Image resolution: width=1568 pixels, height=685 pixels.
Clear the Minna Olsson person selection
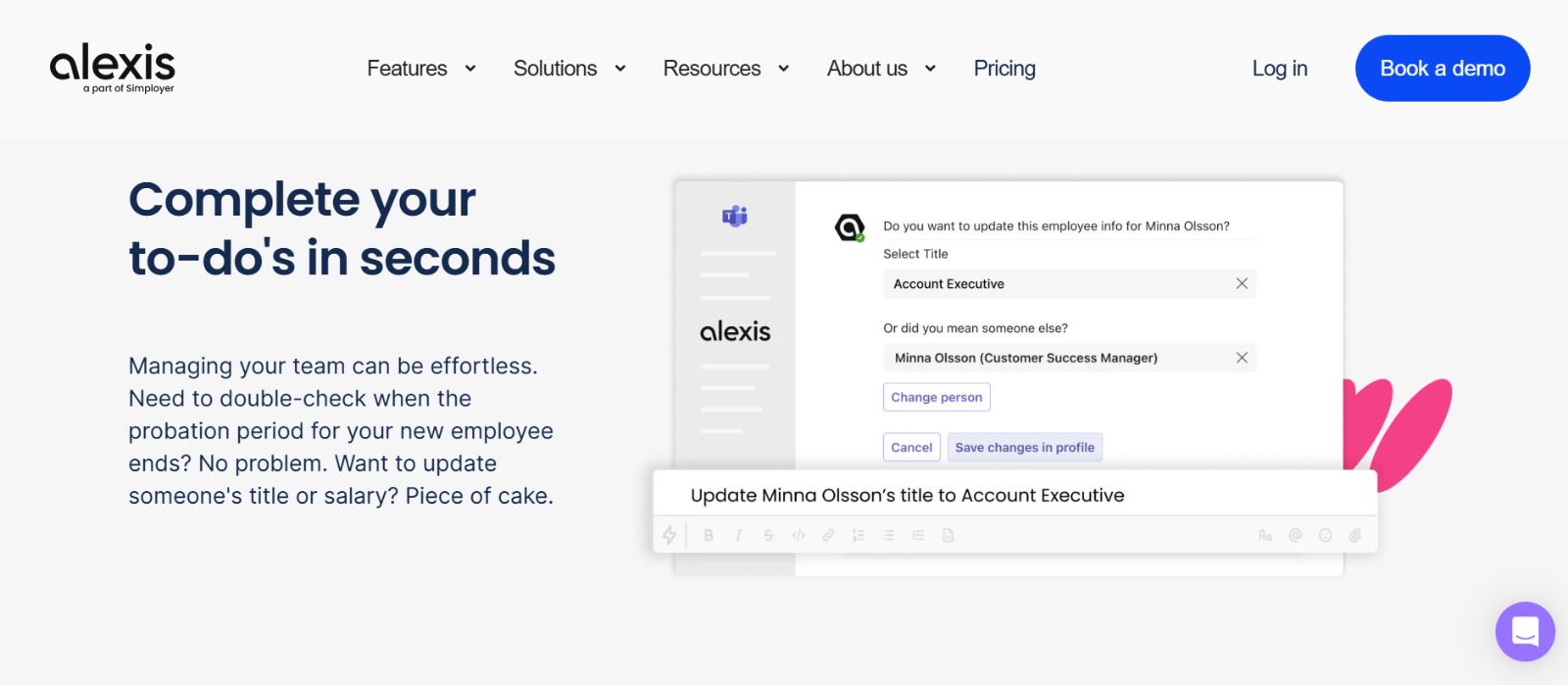1242,358
